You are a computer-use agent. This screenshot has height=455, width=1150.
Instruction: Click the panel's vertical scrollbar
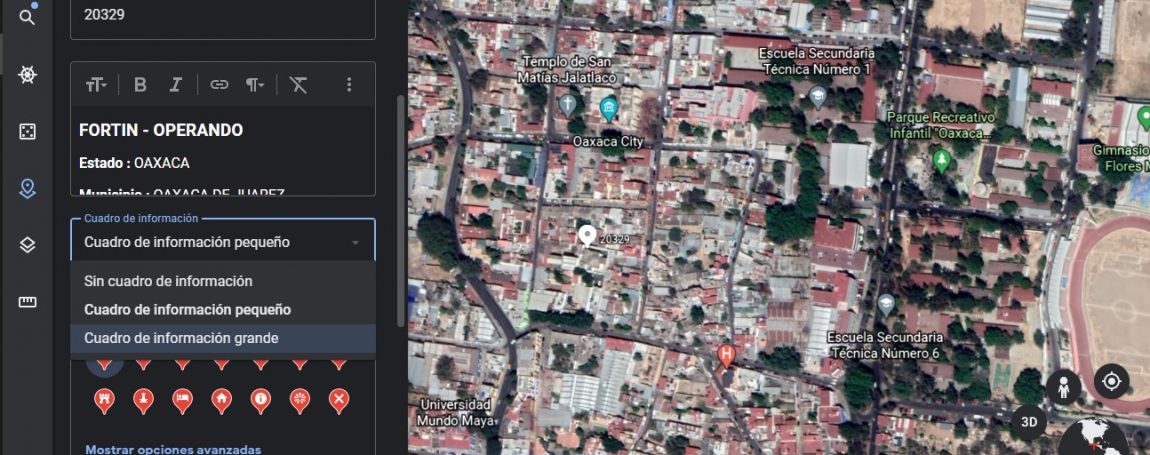click(400, 211)
